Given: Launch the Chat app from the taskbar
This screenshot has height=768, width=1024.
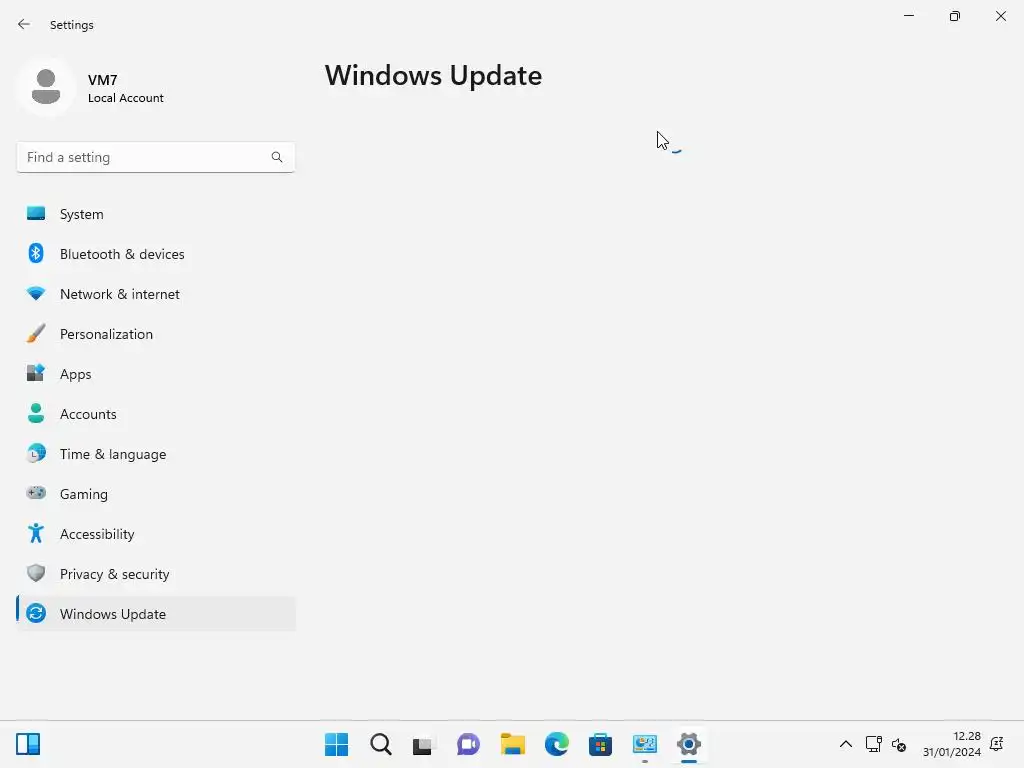Looking at the screenshot, I should click(468, 744).
